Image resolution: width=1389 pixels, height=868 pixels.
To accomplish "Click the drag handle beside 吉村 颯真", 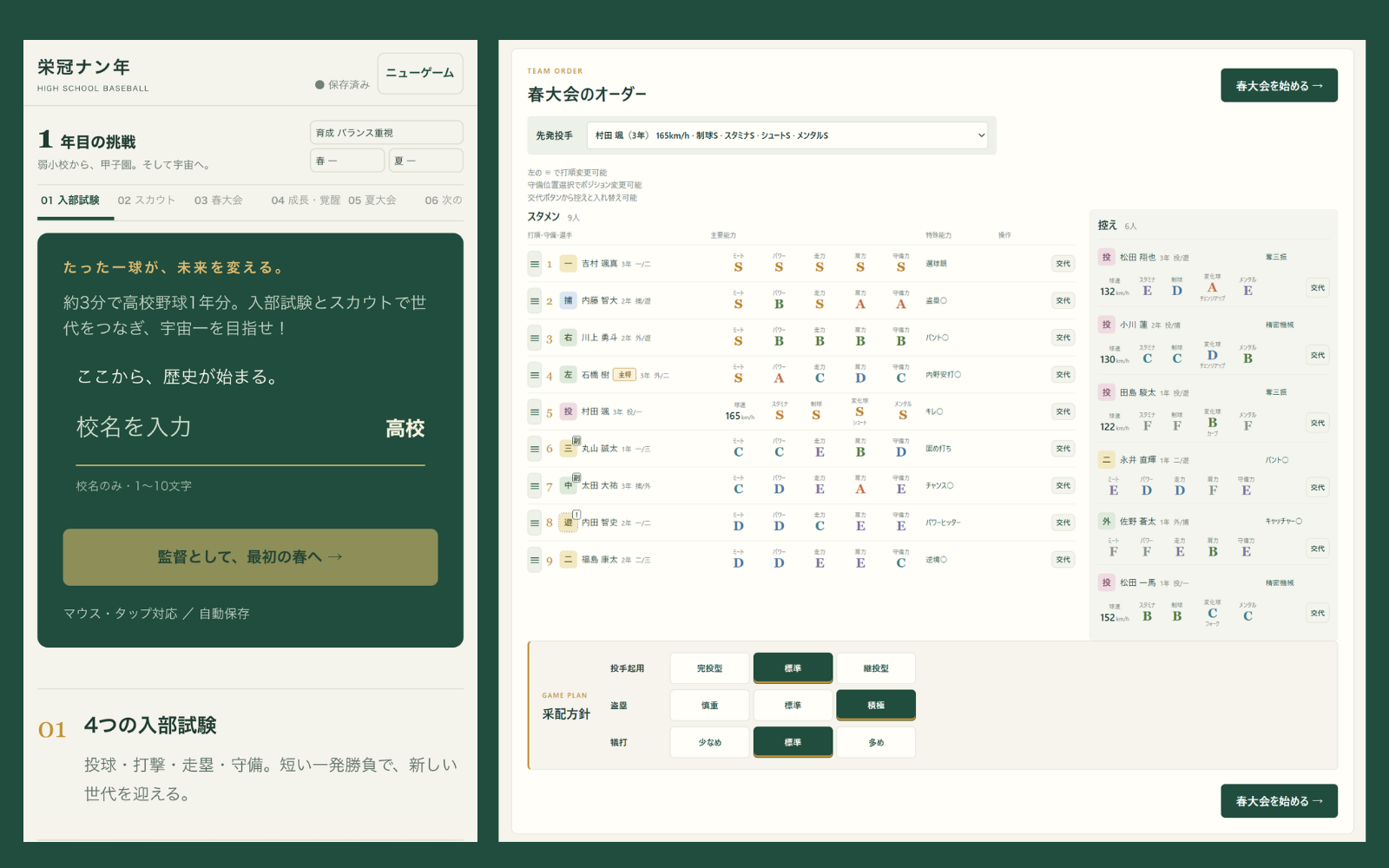I will tap(535, 264).
